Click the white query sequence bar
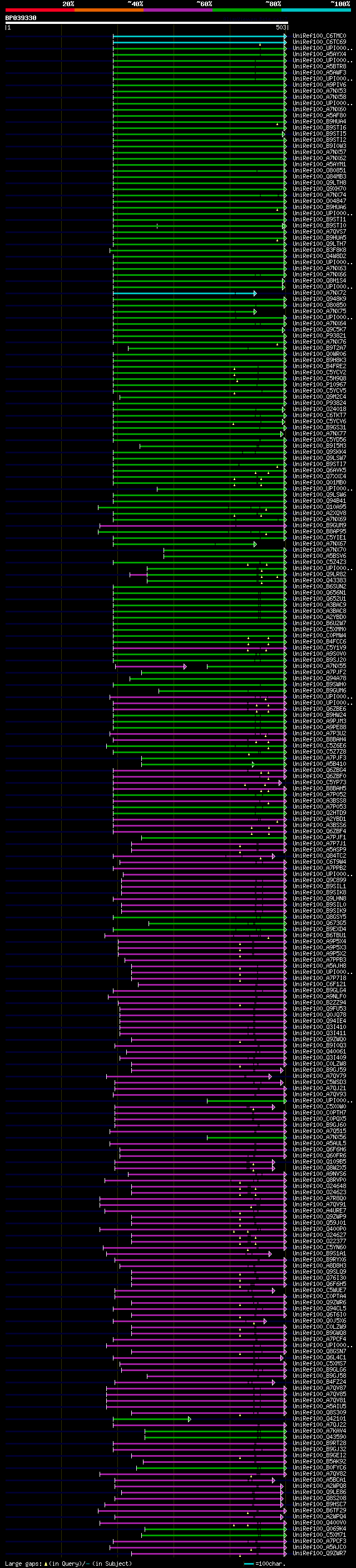The height and width of the screenshot is (1568, 356). tap(147, 23)
